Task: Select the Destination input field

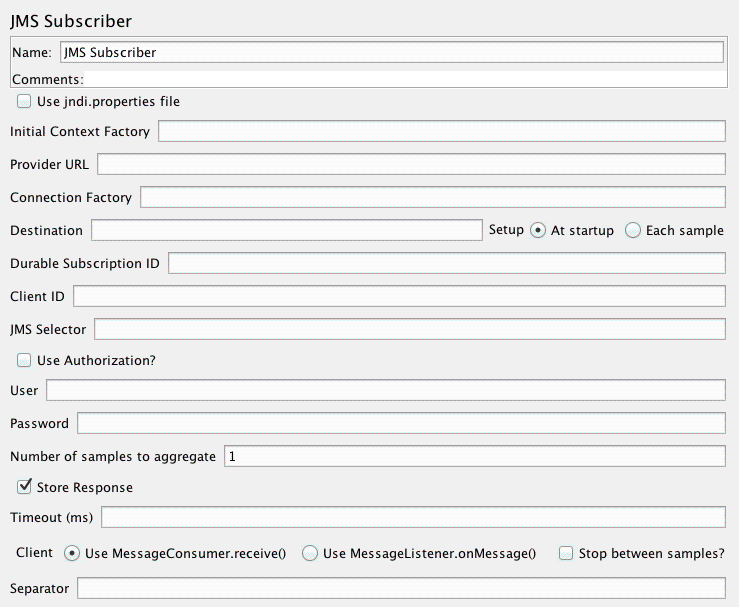Action: pos(286,230)
